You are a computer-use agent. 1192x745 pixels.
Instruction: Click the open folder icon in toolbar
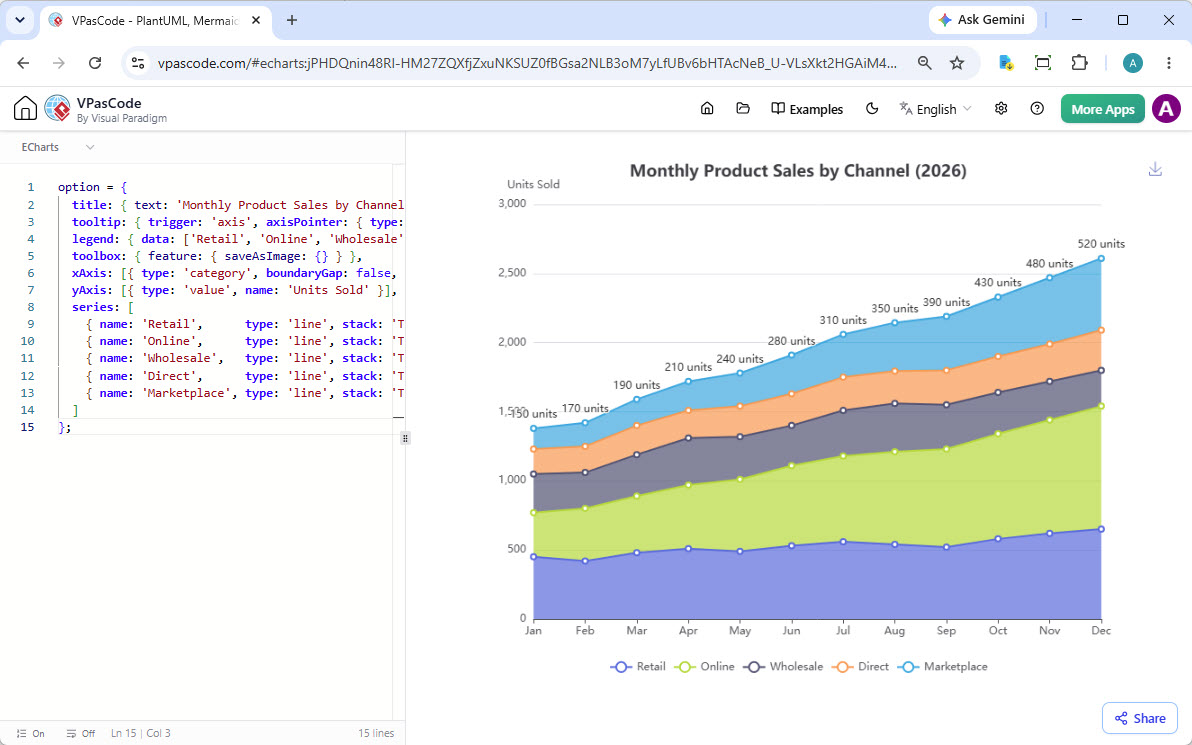coord(743,109)
